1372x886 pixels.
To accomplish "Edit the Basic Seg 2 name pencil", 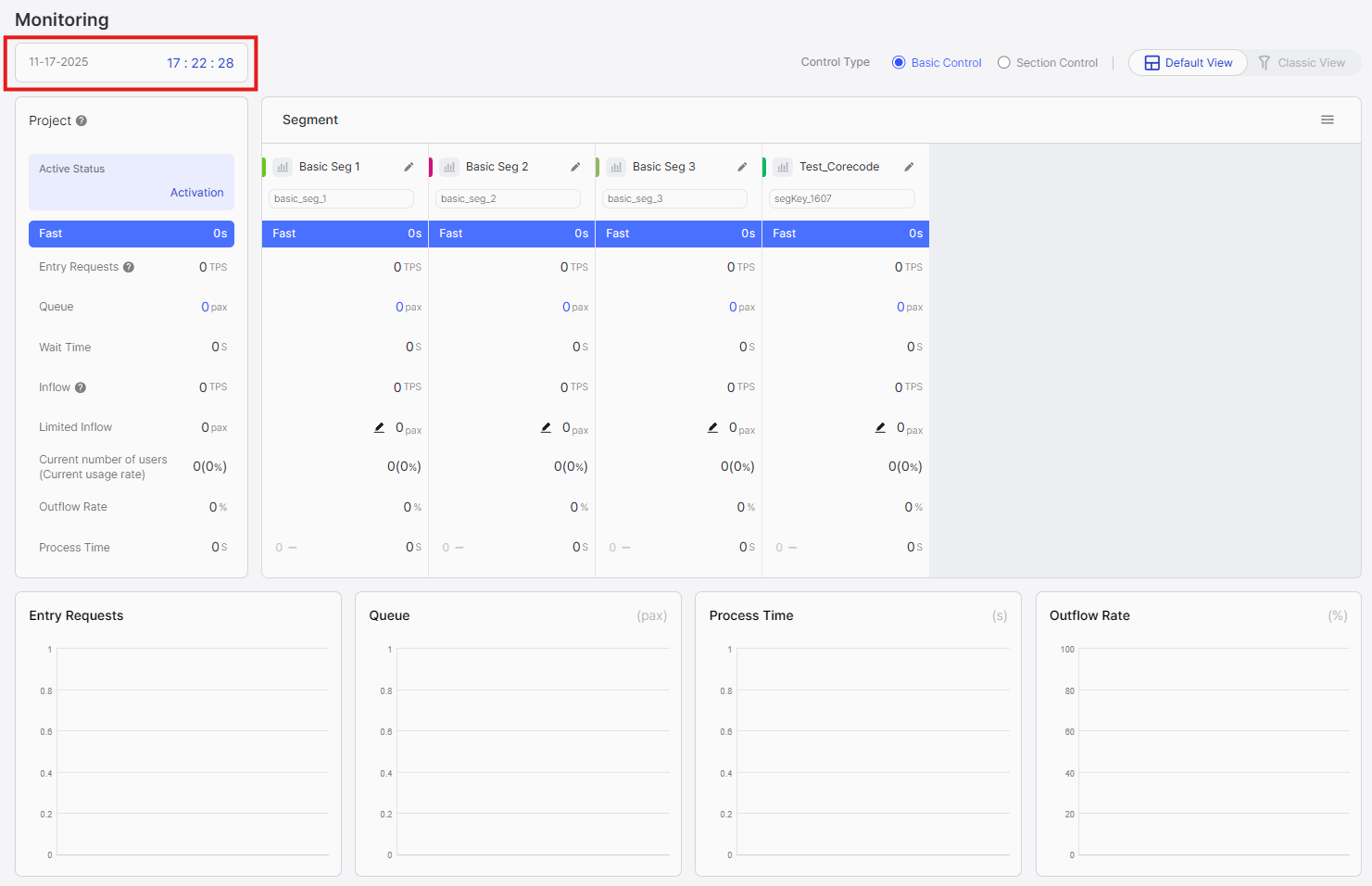I will click(575, 167).
